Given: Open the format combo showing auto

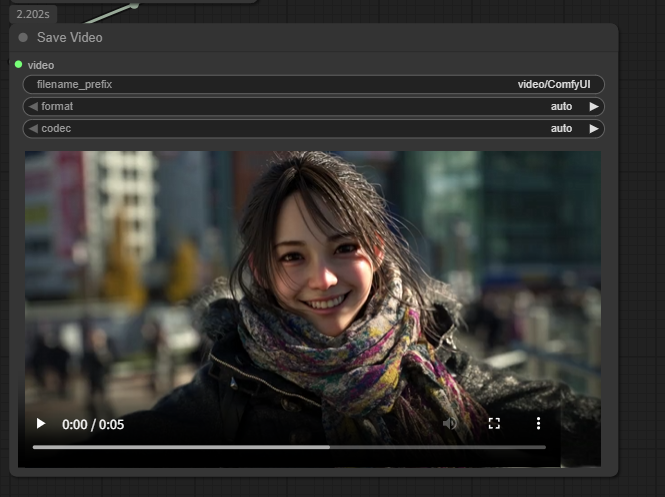Looking at the screenshot, I should point(313,107).
